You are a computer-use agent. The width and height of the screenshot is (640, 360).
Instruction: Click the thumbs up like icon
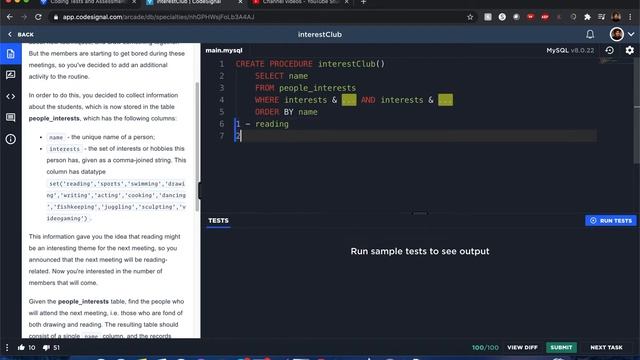[x=21, y=347]
